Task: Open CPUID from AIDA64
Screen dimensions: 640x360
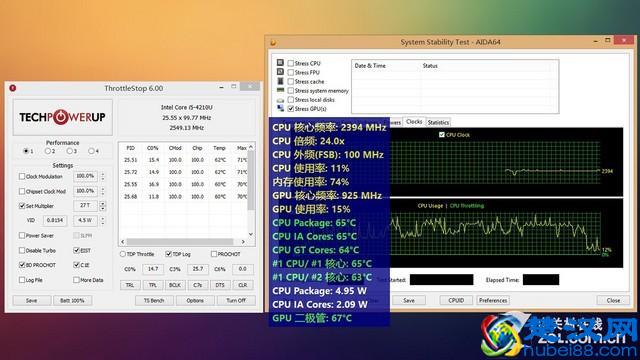Action: pyautogui.click(x=456, y=300)
